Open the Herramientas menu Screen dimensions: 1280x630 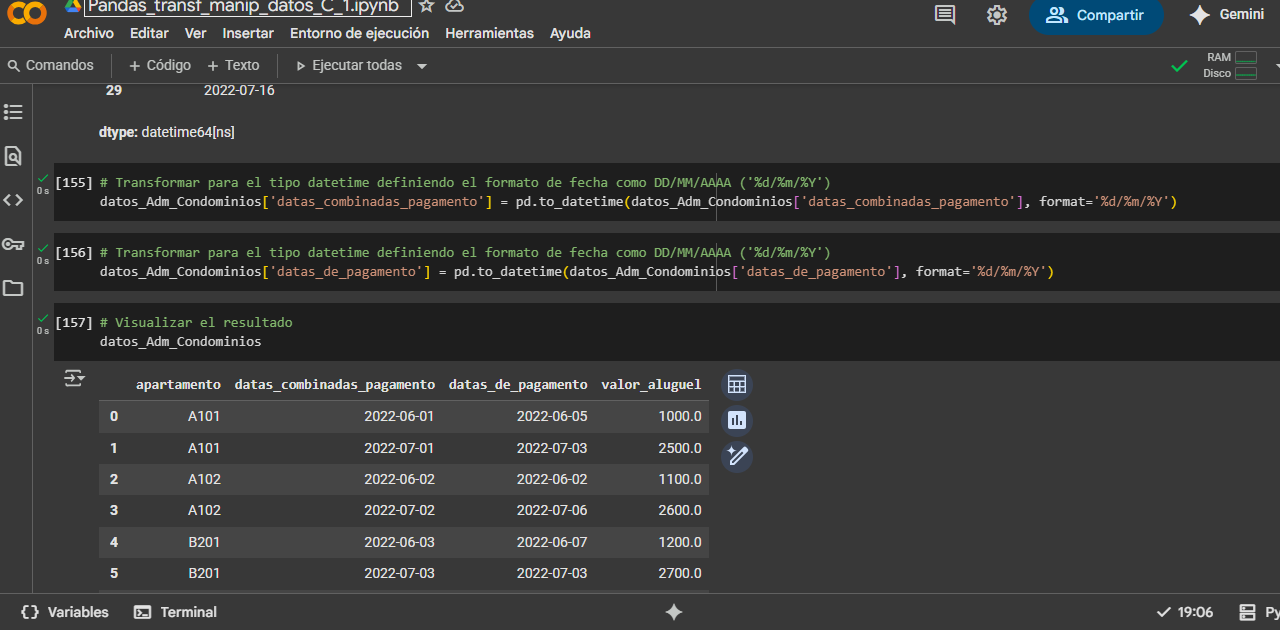pos(489,33)
